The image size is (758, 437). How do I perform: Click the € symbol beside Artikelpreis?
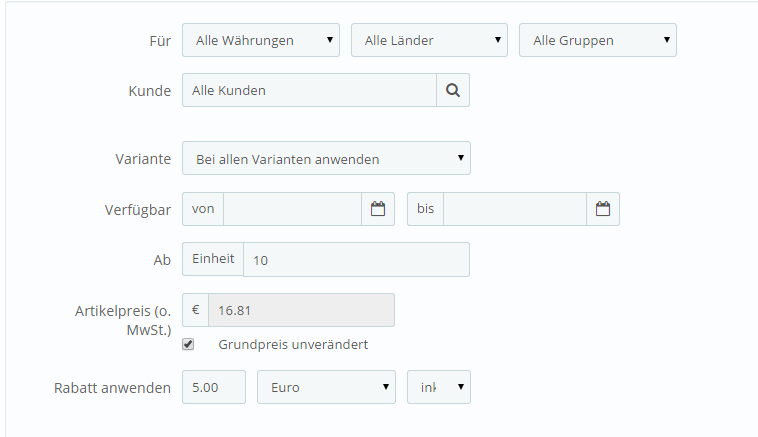195,310
